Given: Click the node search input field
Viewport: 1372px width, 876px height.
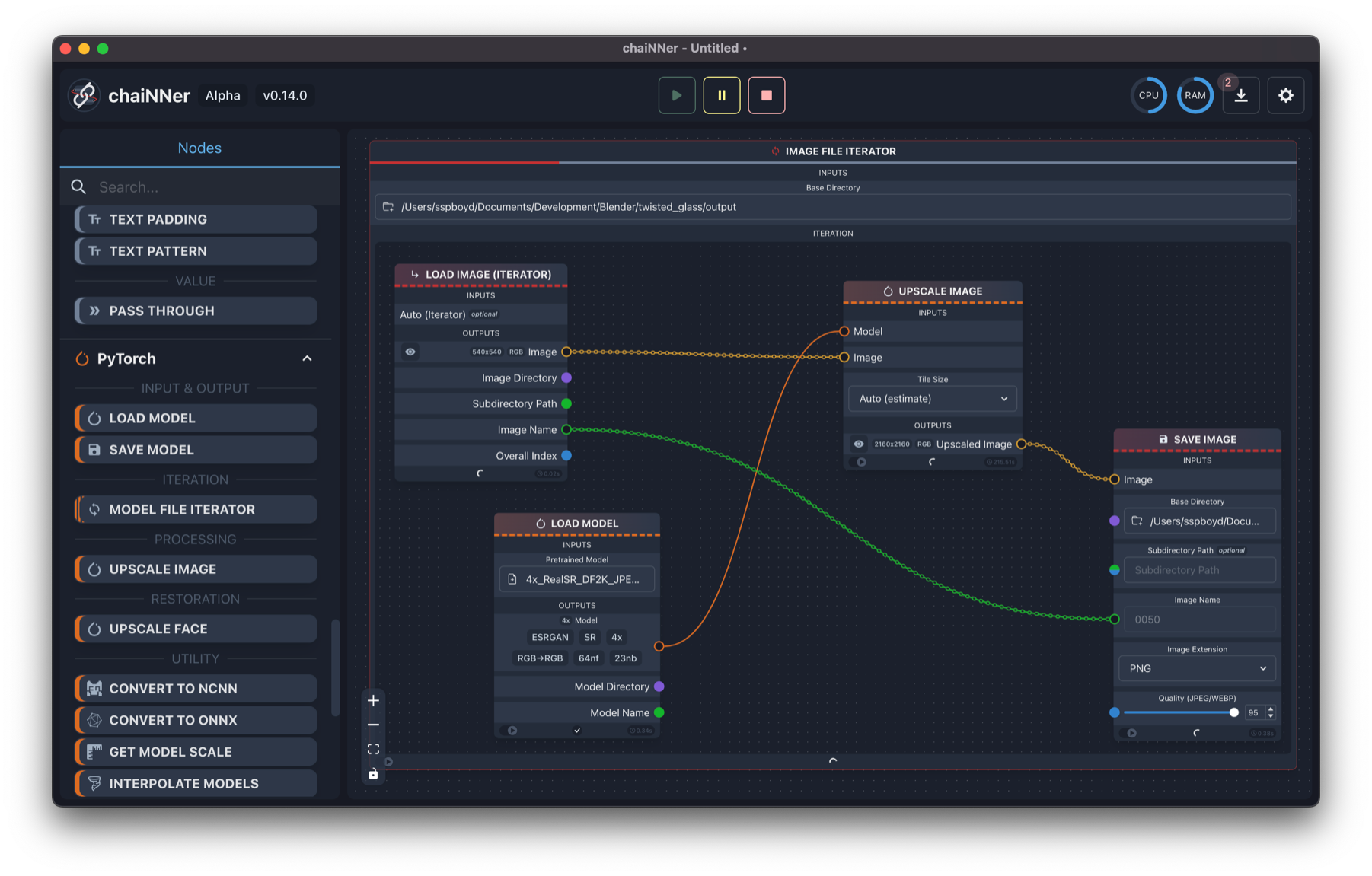Looking at the screenshot, I should click(x=206, y=187).
